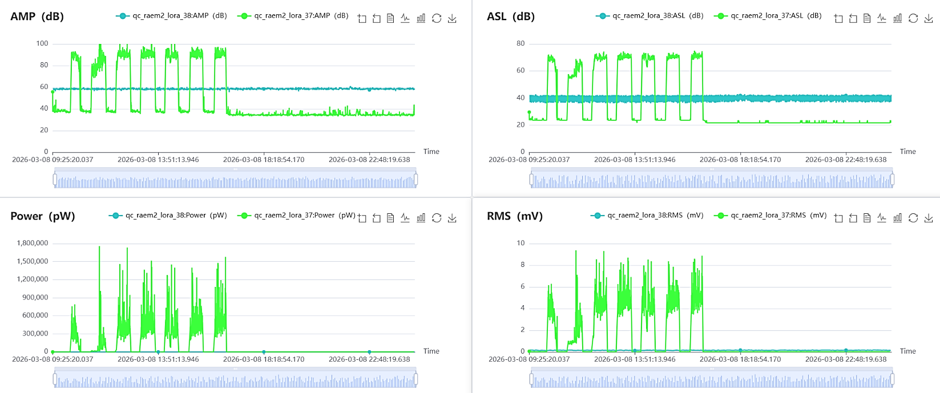Image resolution: width=940 pixels, height=393 pixels.
Task: Click zoom reset icon on the AMP chart
Action: 376,19
